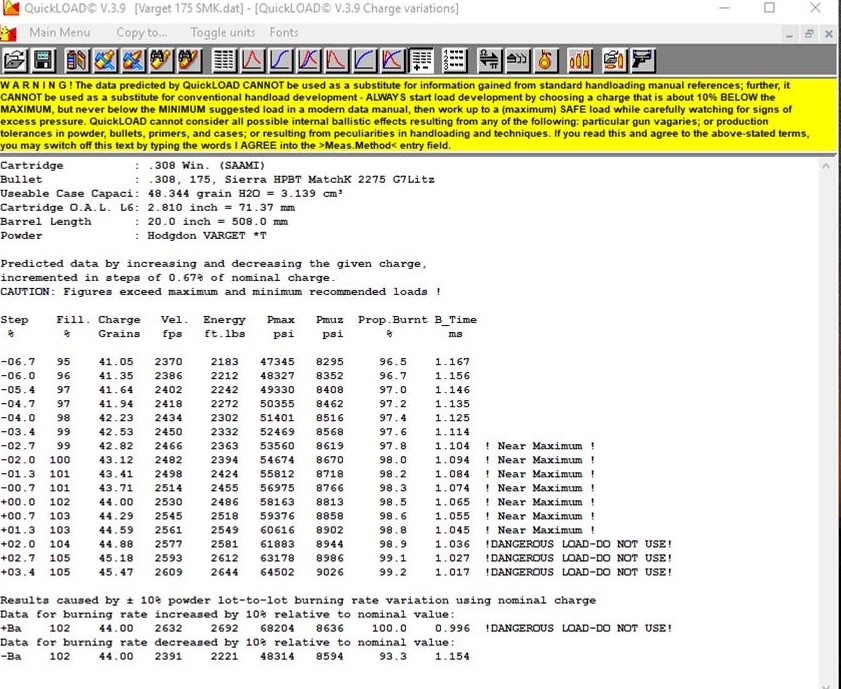This screenshot has width=841, height=689.
Task: Click the '-Ba' burning rate row label
Action: pyautogui.click(x=11, y=656)
